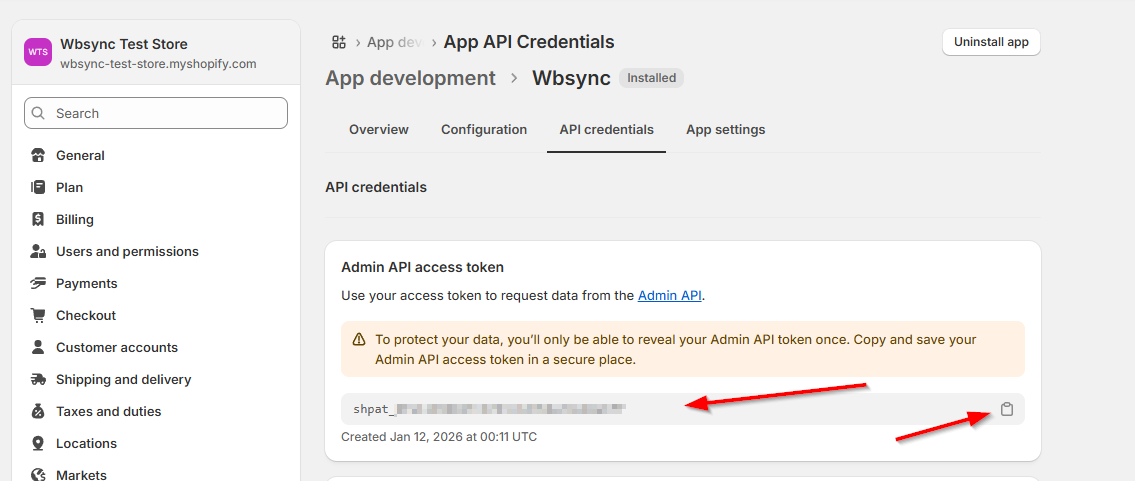Click the apps grid breadcrumb icon
This screenshot has height=481, width=1135.
pyautogui.click(x=339, y=42)
